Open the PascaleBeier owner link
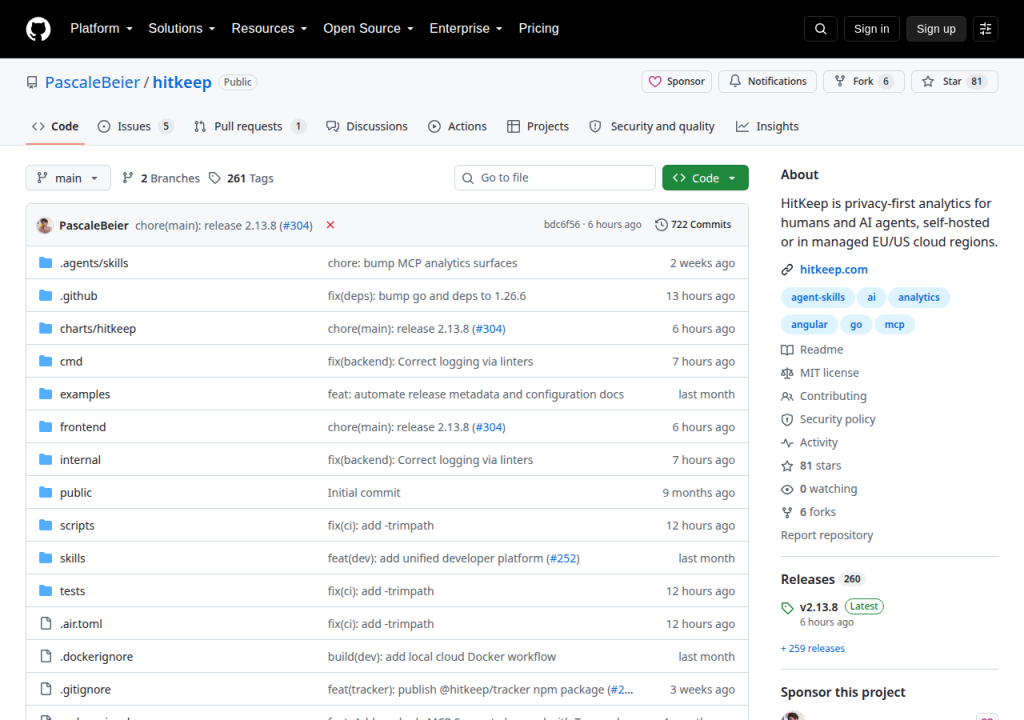1024x720 pixels. (92, 82)
